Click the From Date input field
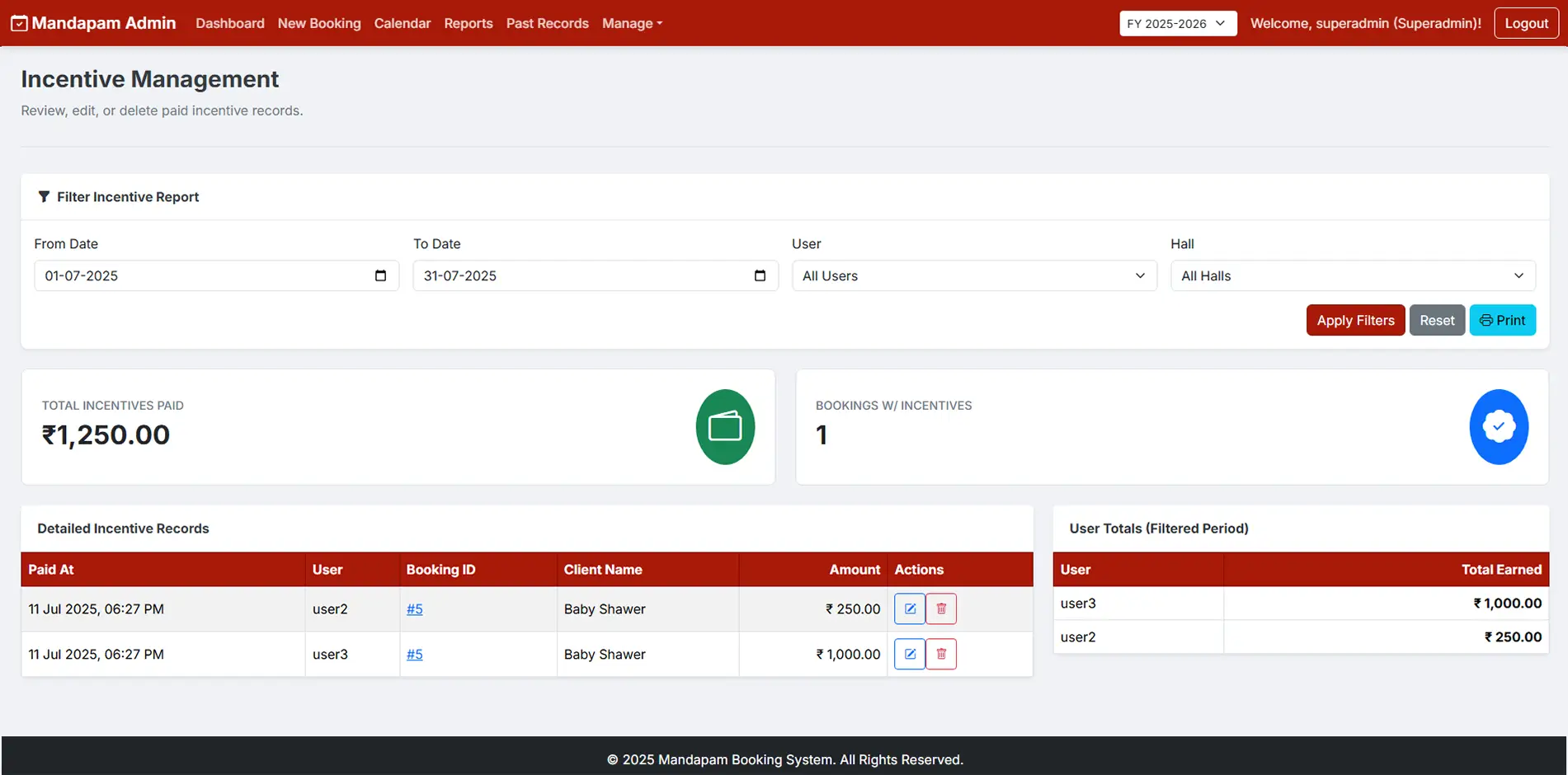Image resolution: width=1568 pixels, height=775 pixels. coord(216,275)
